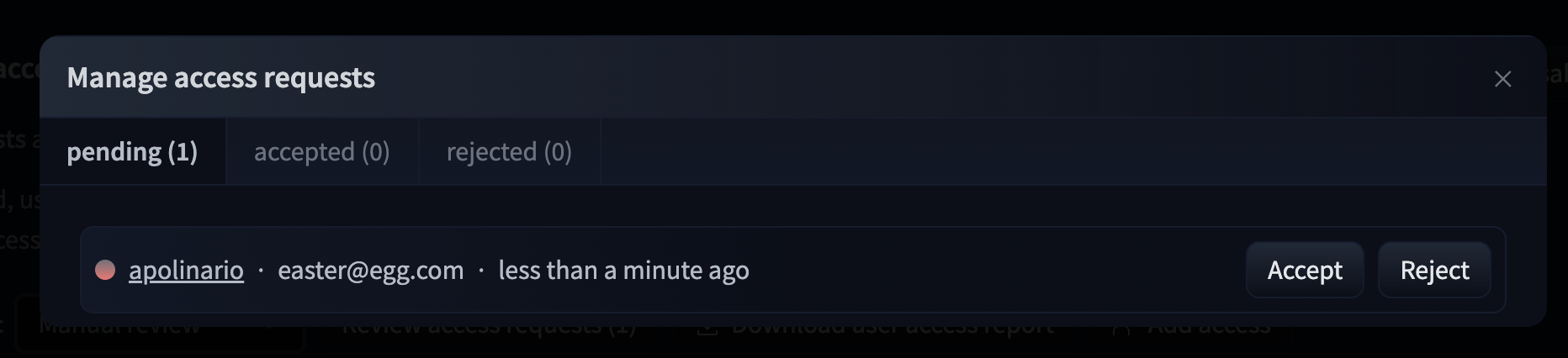Viewport: 1568px width, 358px height.
Task: Click the easter@egg.com email text
Action: point(370,270)
